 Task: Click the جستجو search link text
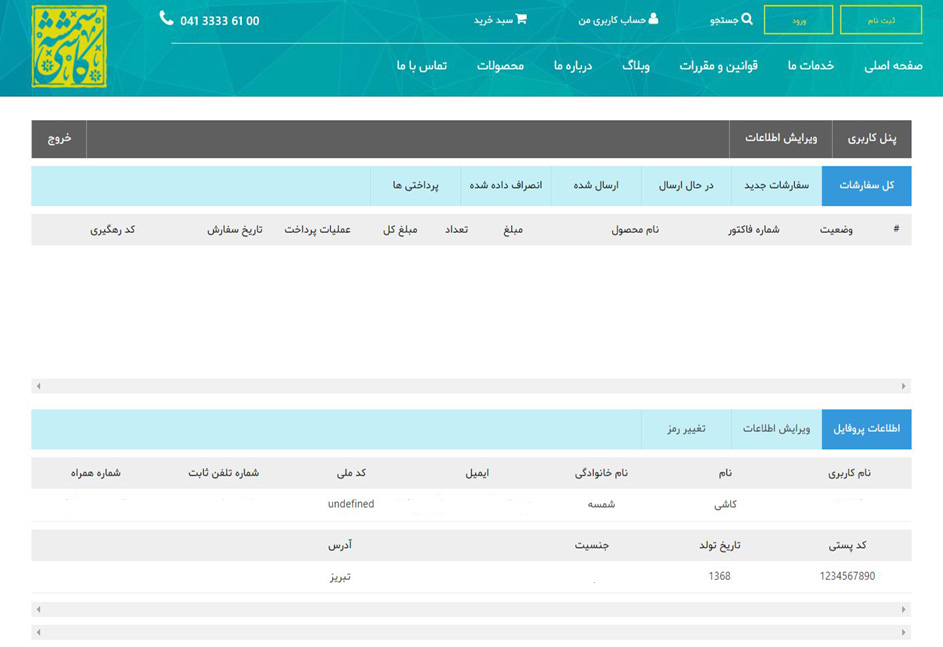click(x=724, y=20)
